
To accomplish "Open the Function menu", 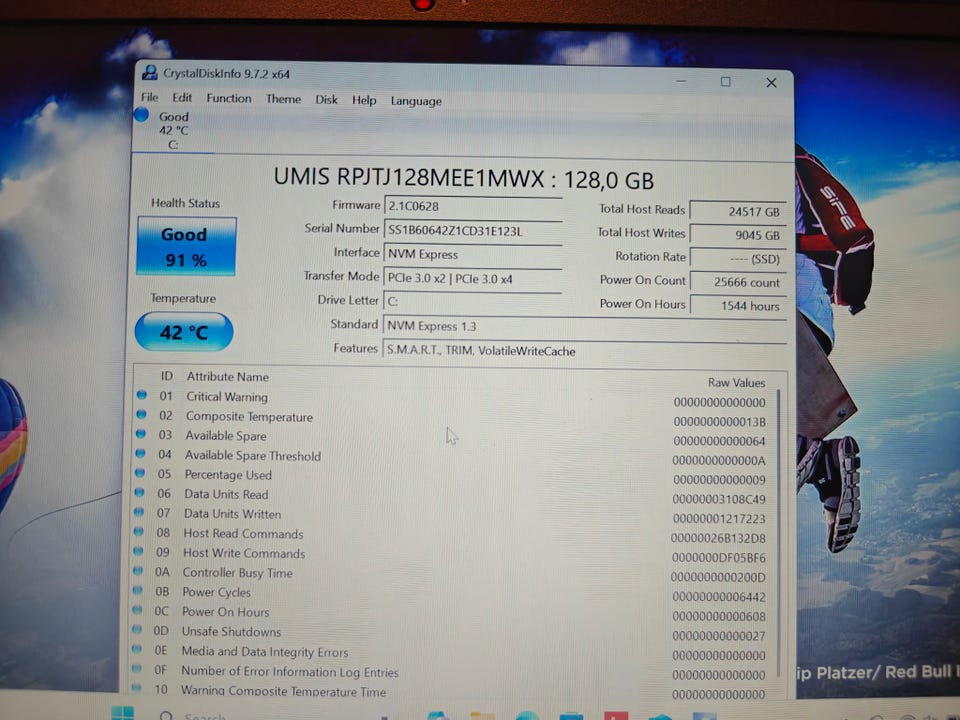I will pos(229,98).
